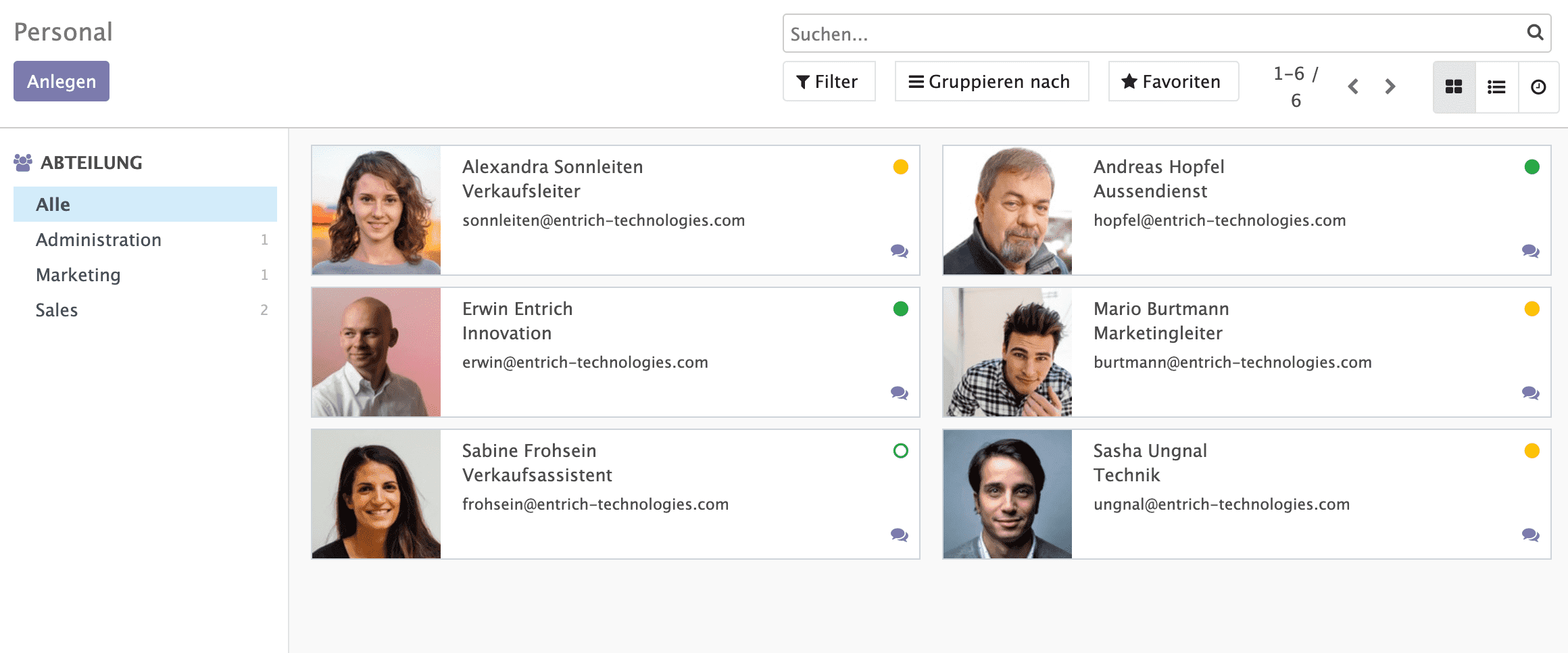
Task: Open chat icon on Sasha Ungnal card
Action: [1530, 535]
